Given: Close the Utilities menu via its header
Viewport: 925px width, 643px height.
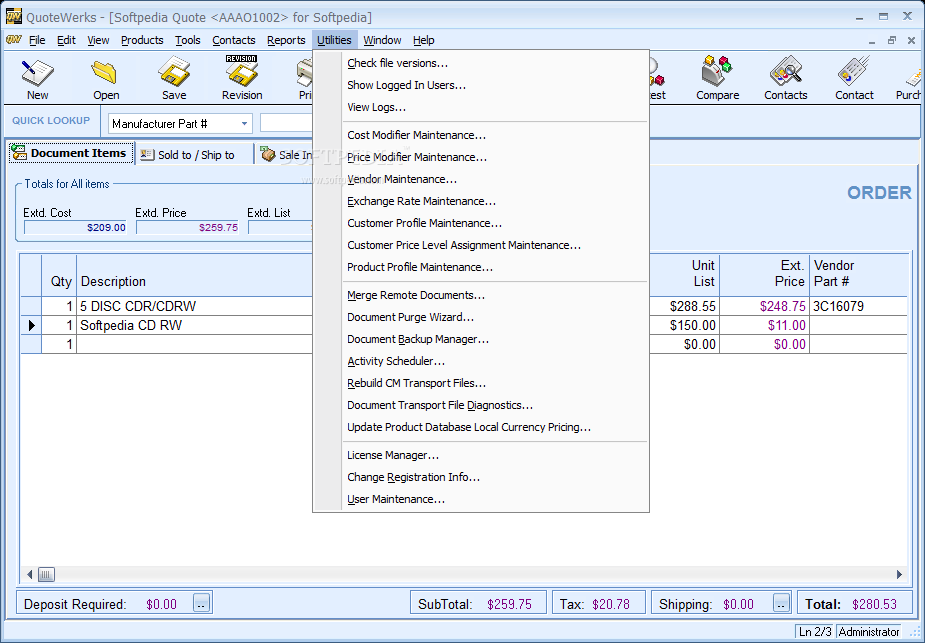Looking at the screenshot, I should [x=334, y=40].
